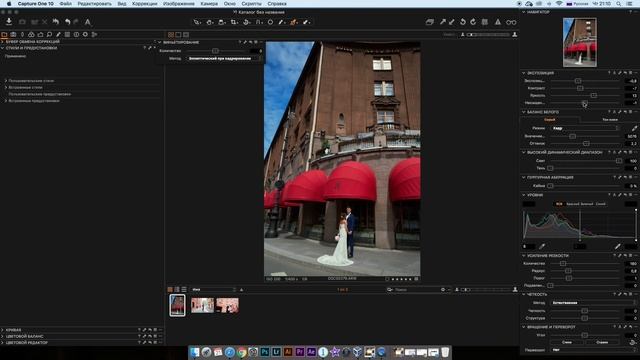Click the white balance eyedropper beside Режим

point(634,128)
